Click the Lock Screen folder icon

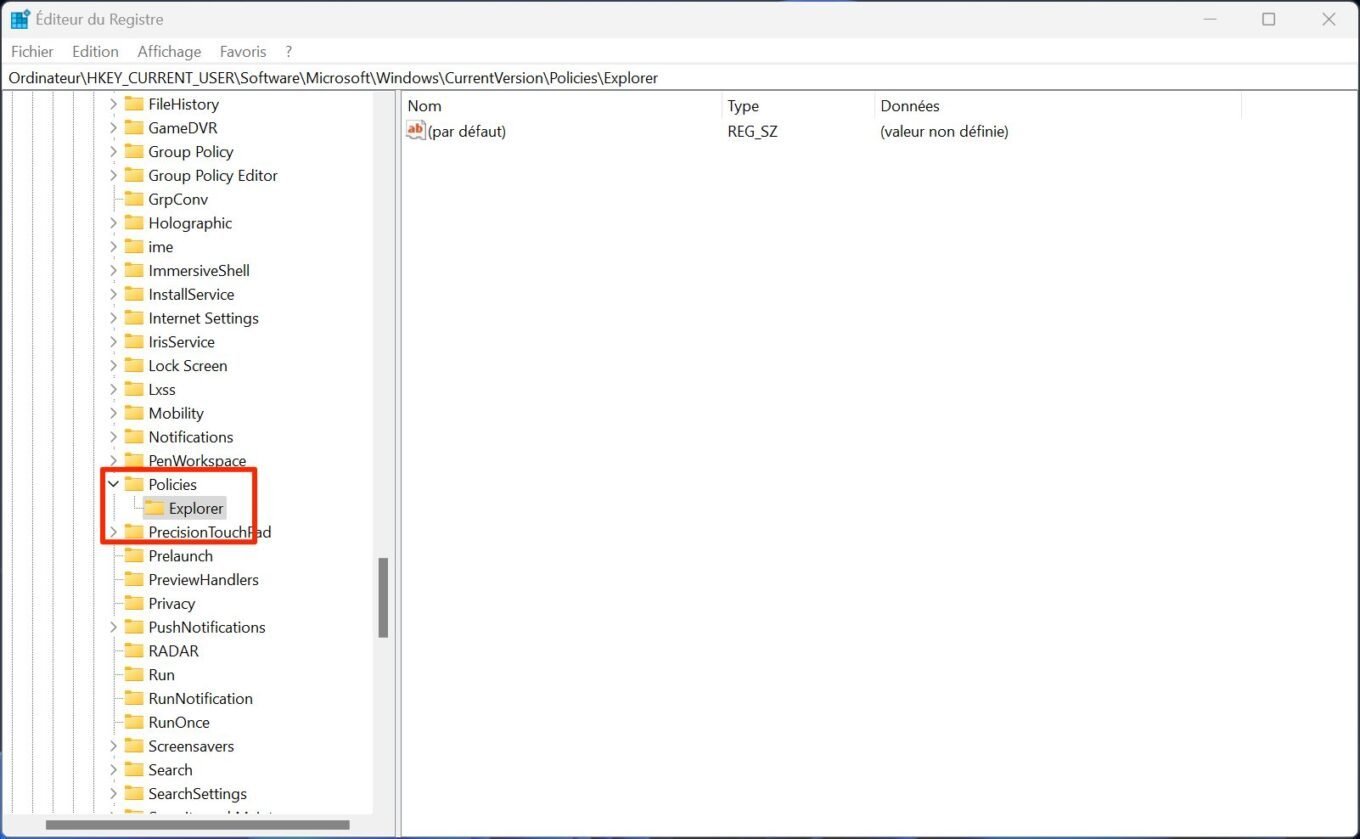coord(134,366)
